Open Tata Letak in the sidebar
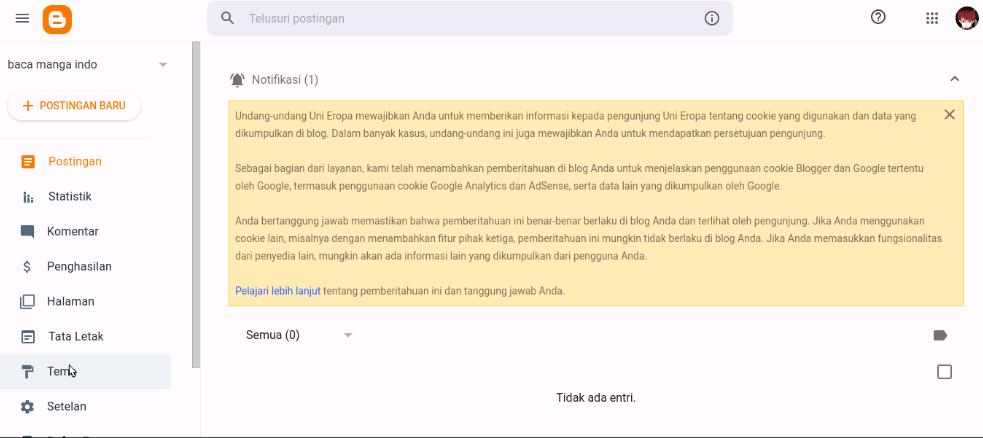 pos(85,337)
